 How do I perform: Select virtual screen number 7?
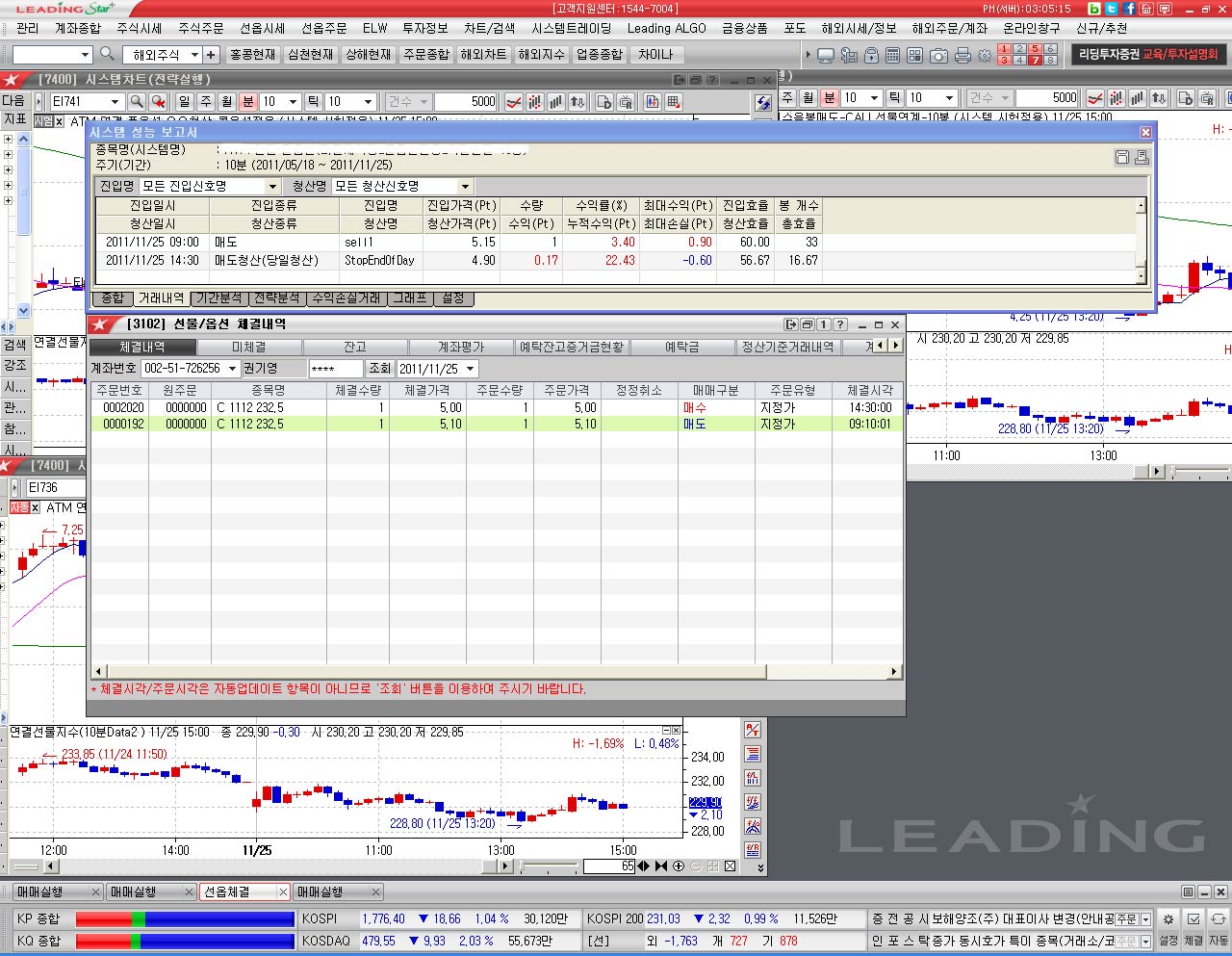(x=1035, y=60)
